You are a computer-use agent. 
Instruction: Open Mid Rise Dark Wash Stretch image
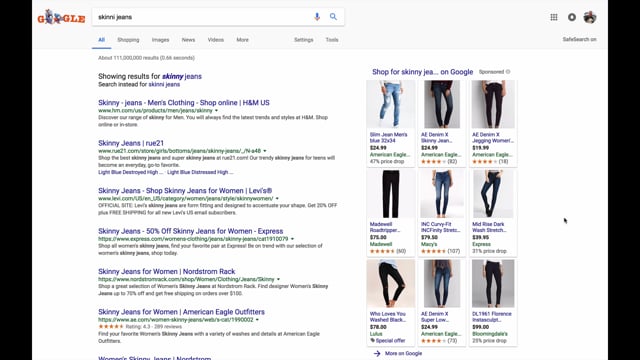(x=493, y=194)
